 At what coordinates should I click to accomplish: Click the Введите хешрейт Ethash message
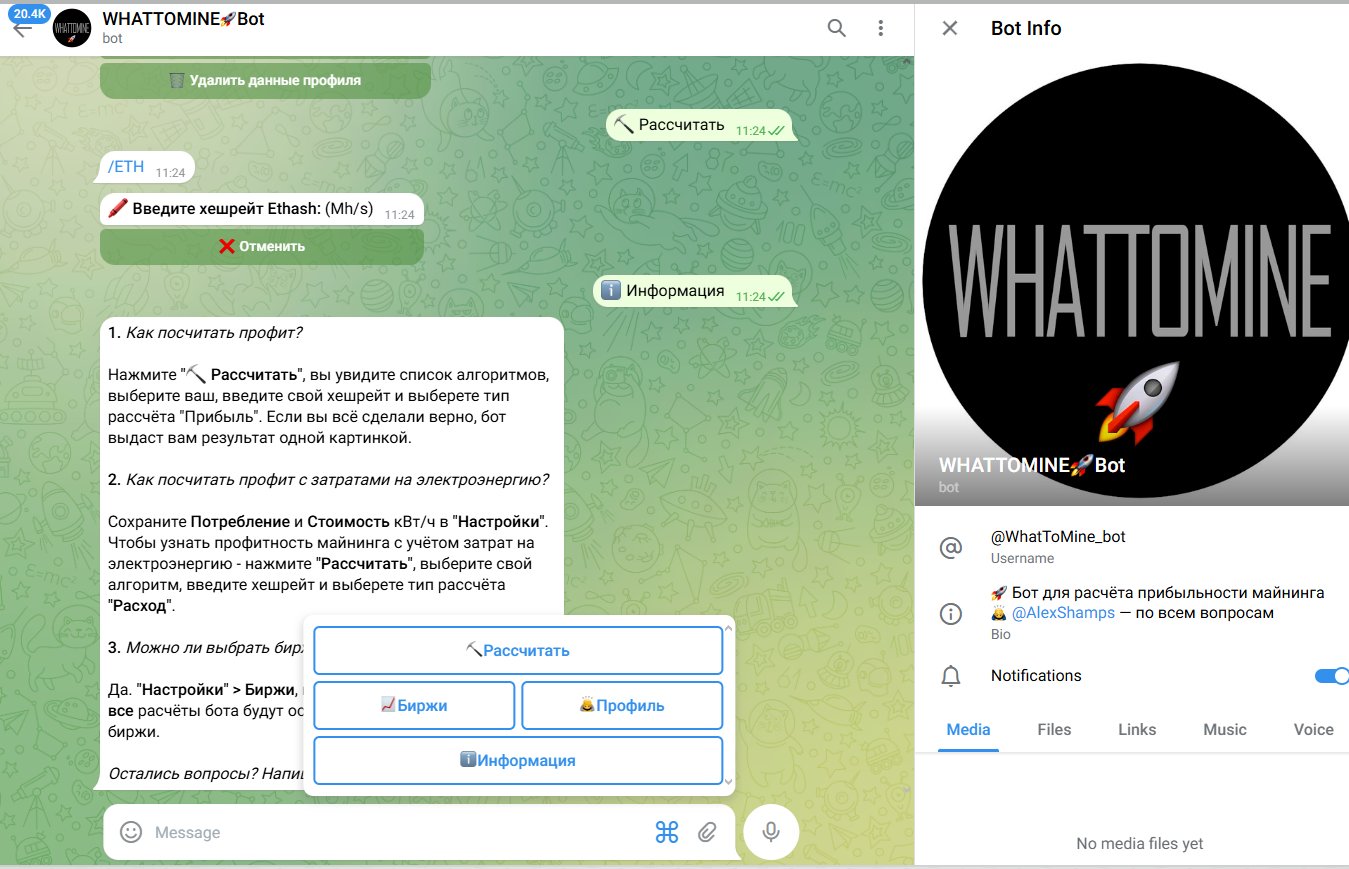[262, 209]
